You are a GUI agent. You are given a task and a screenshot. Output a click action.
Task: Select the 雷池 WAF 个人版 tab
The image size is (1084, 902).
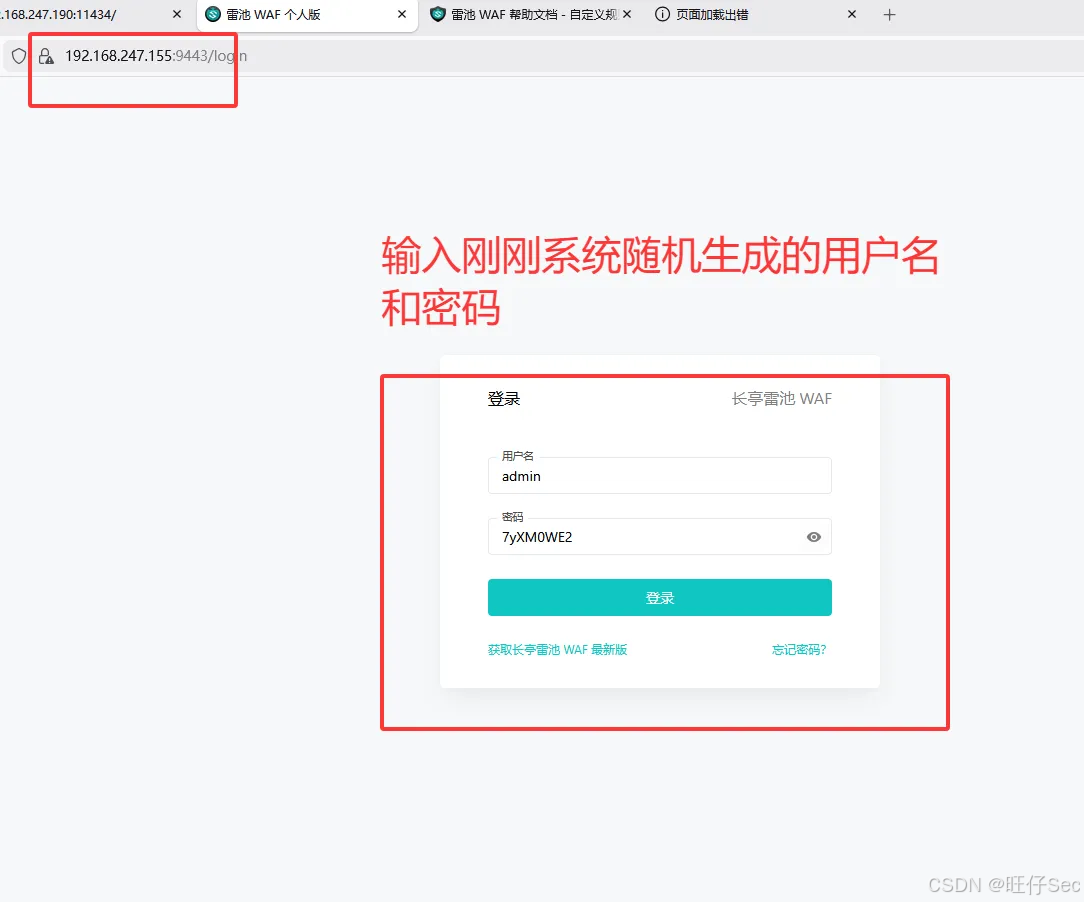click(308, 15)
